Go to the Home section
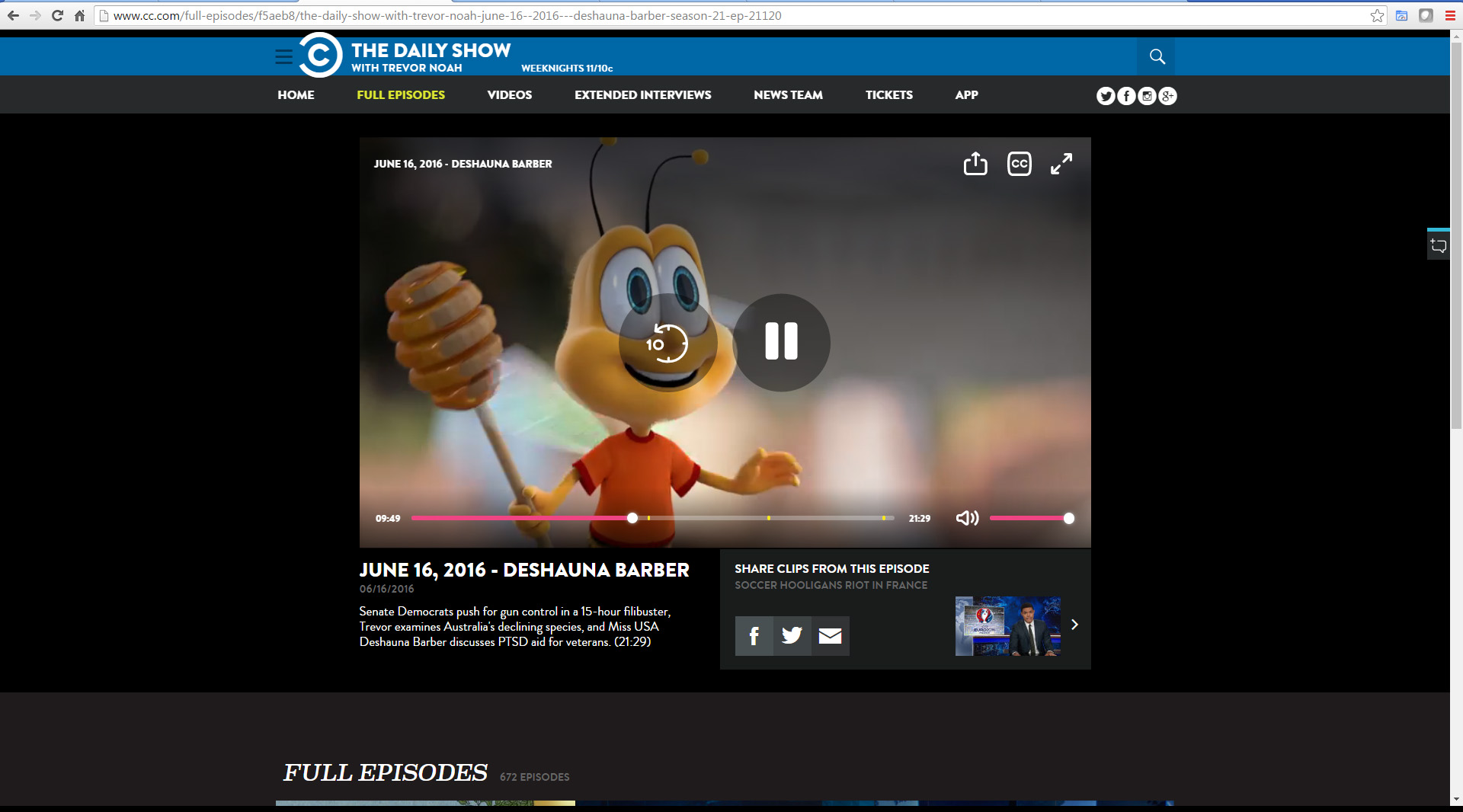 [296, 95]
